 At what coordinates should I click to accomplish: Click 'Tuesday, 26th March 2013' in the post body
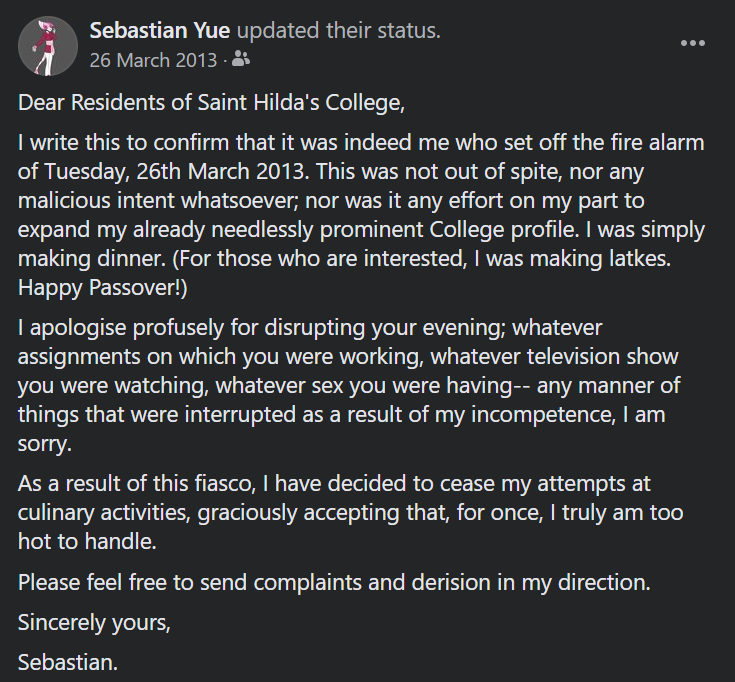174,172
